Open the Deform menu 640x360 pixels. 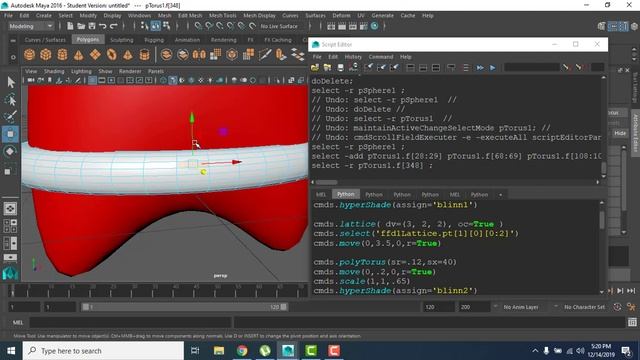tap(341, 16)
